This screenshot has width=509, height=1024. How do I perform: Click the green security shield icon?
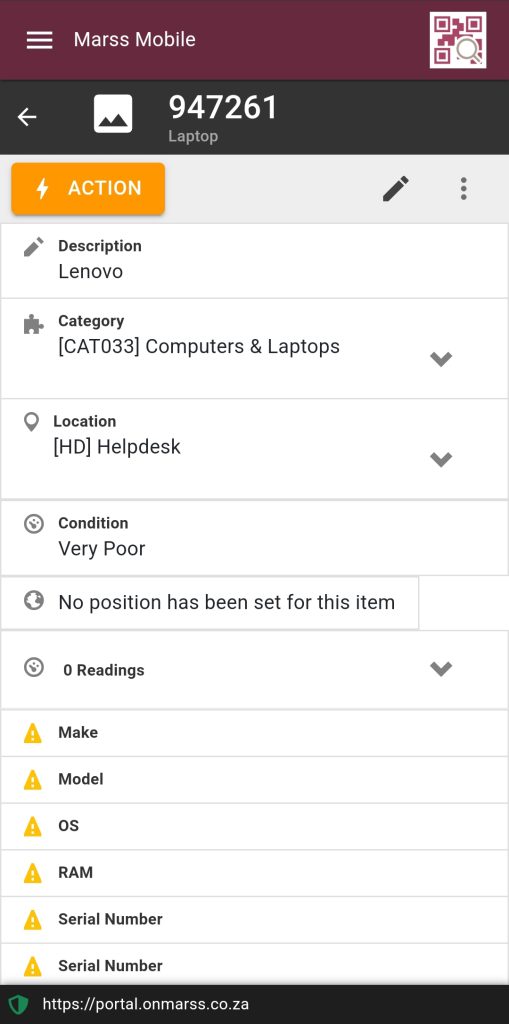(x=18, y=1004)
